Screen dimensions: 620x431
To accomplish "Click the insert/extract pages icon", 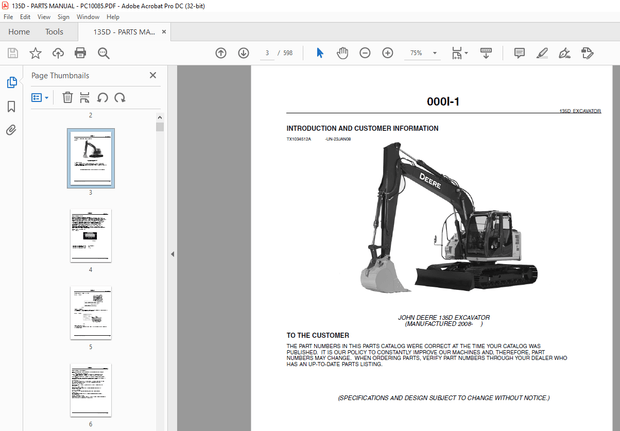I will (85, 97).
